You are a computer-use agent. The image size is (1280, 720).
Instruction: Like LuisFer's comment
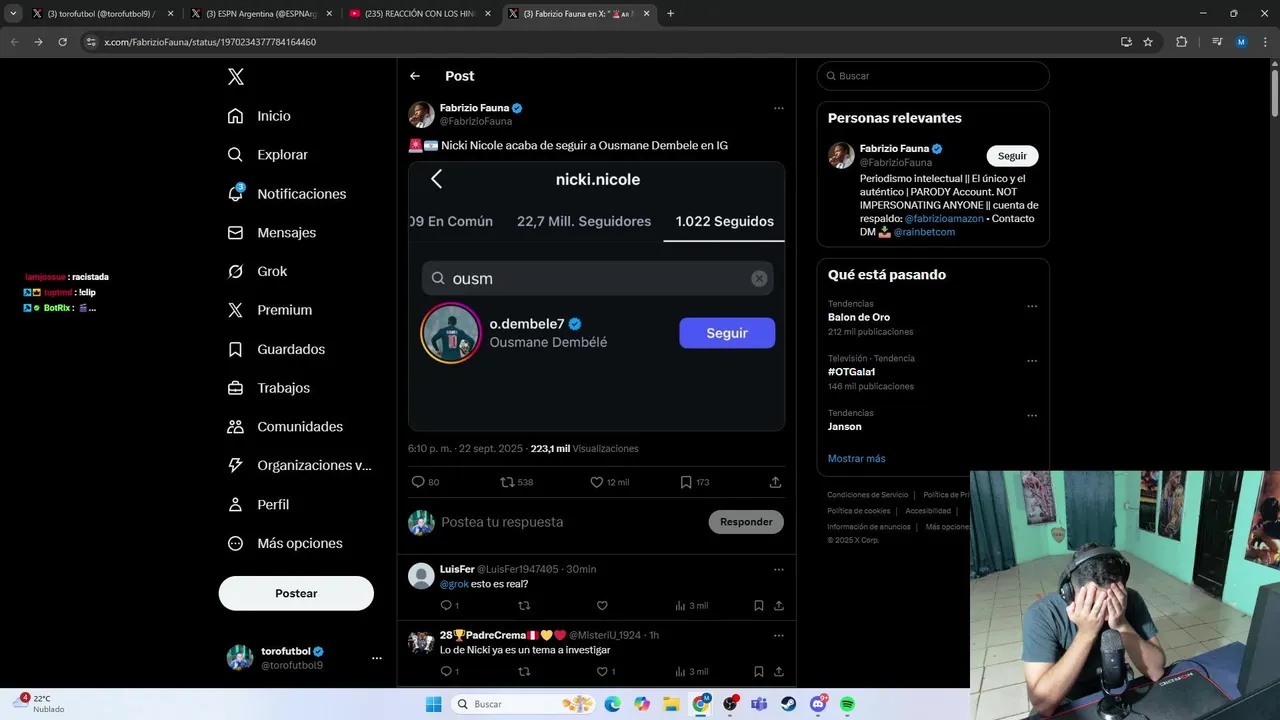click(x=602, y=605)
